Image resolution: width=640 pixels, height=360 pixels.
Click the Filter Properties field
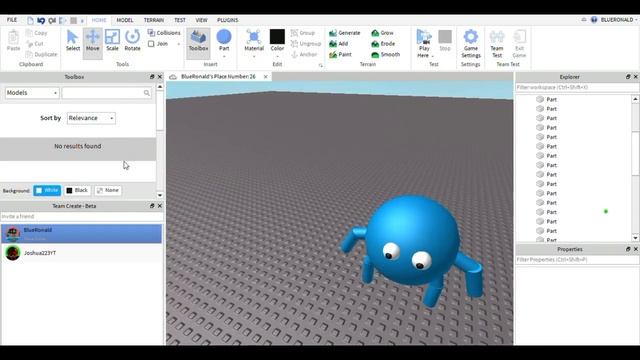[577, 260]
